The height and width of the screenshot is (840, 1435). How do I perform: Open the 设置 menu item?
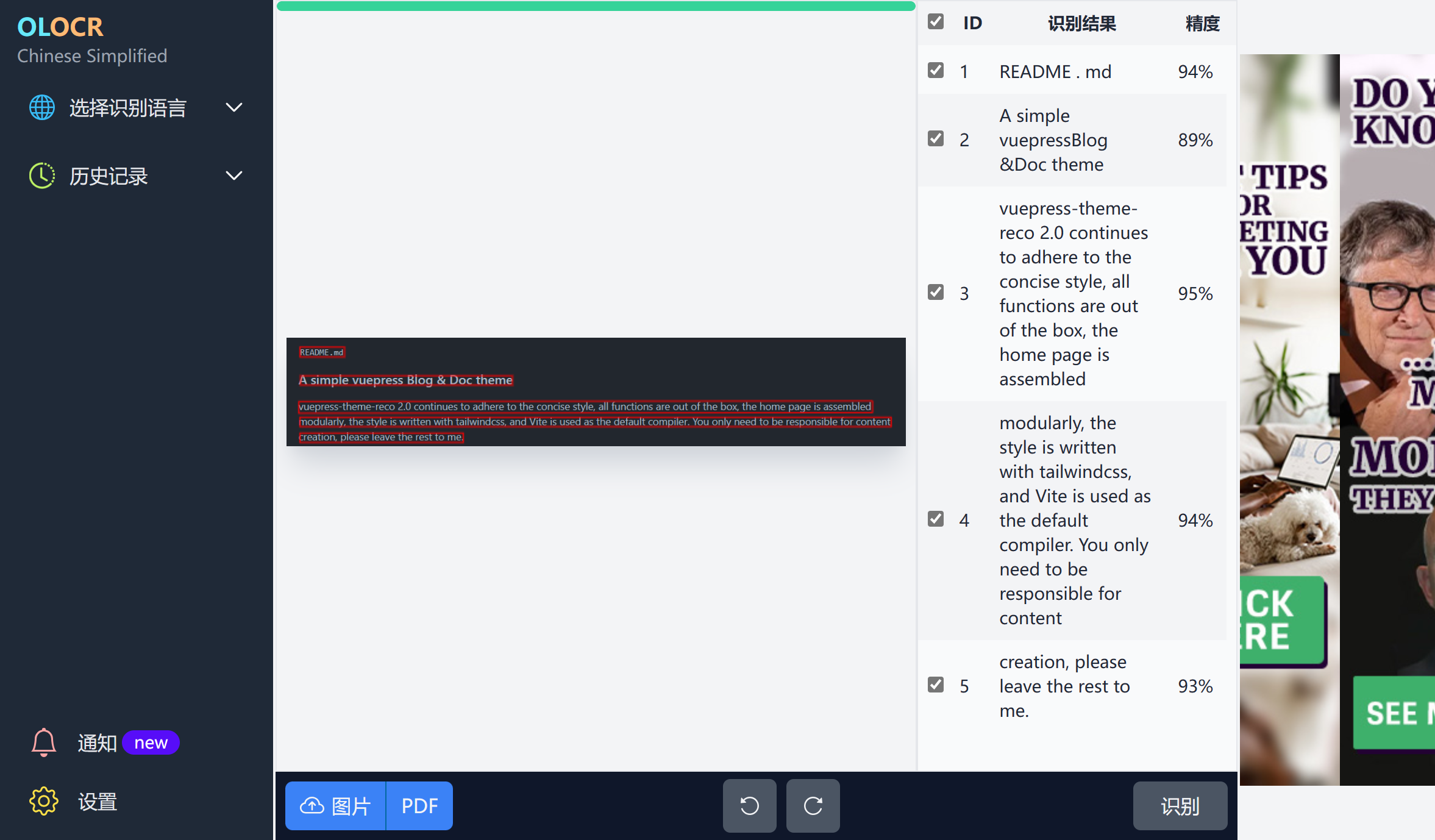pyautogui.click(x=98, y=801)
